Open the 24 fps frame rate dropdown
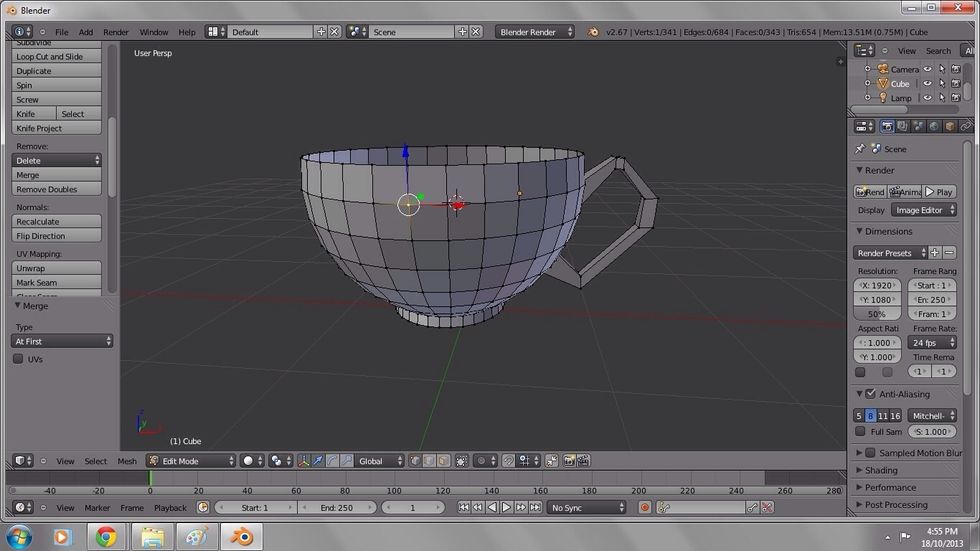The image size is (980, 551). tap(932, 343)
